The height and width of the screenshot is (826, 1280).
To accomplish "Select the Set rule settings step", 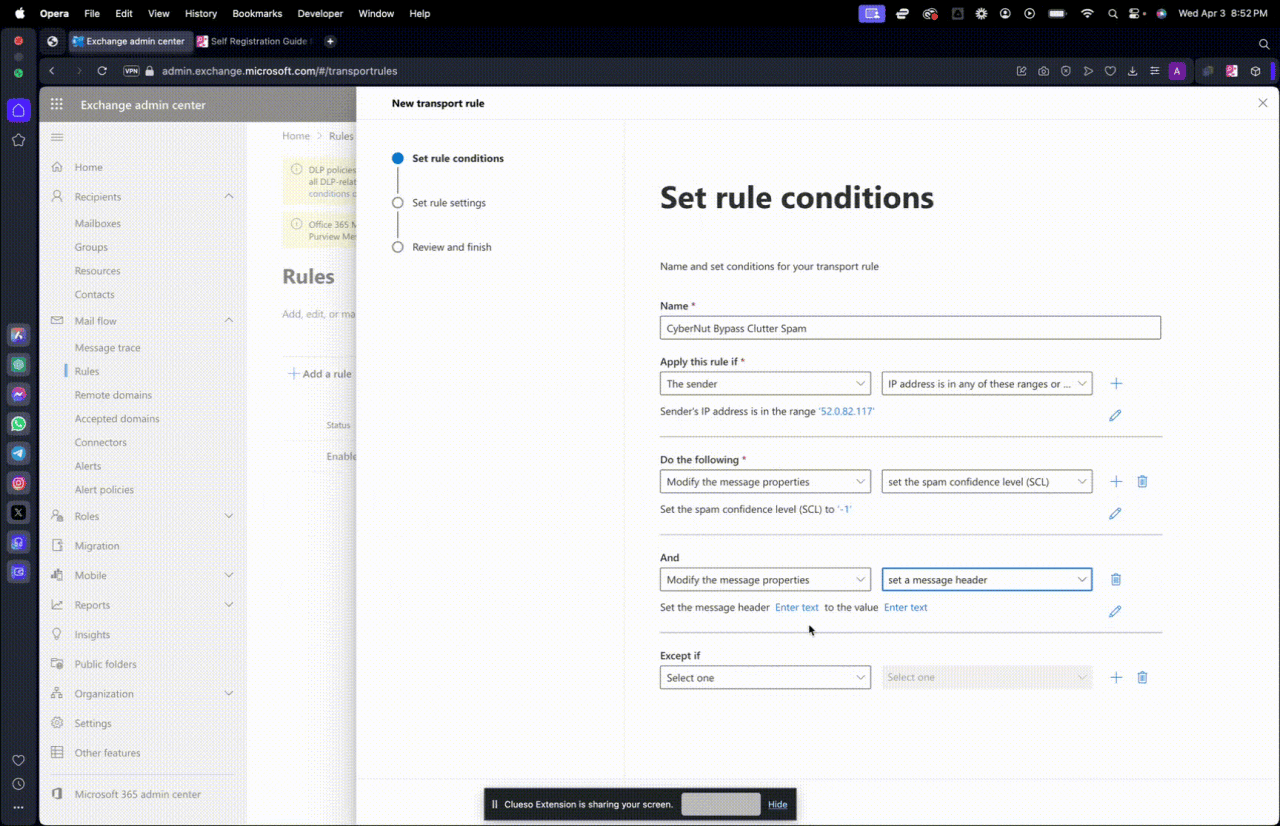I will point(448,203).
